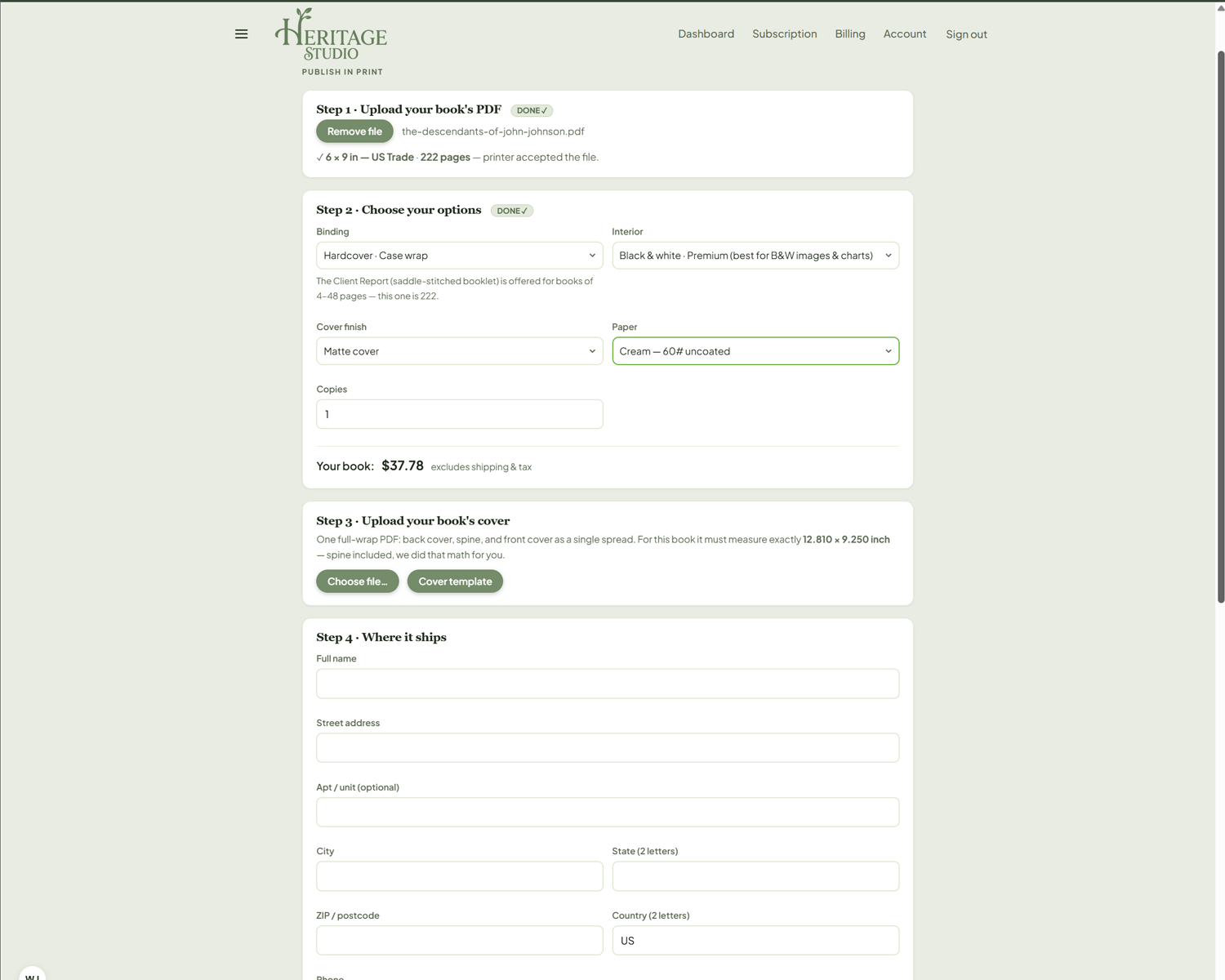
Task: Open Account settings link
Action: 905,33
